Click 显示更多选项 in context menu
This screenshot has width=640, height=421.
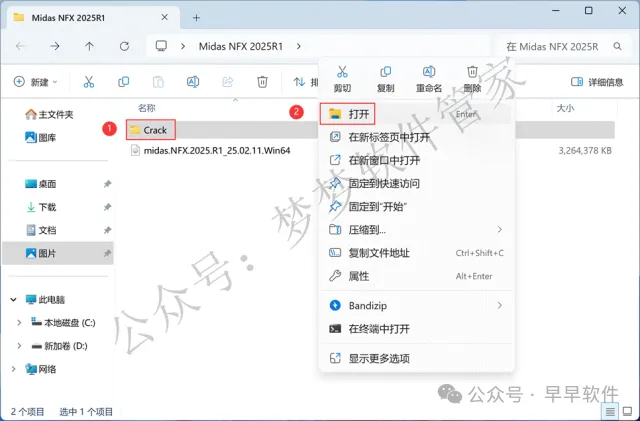(416, 359)
